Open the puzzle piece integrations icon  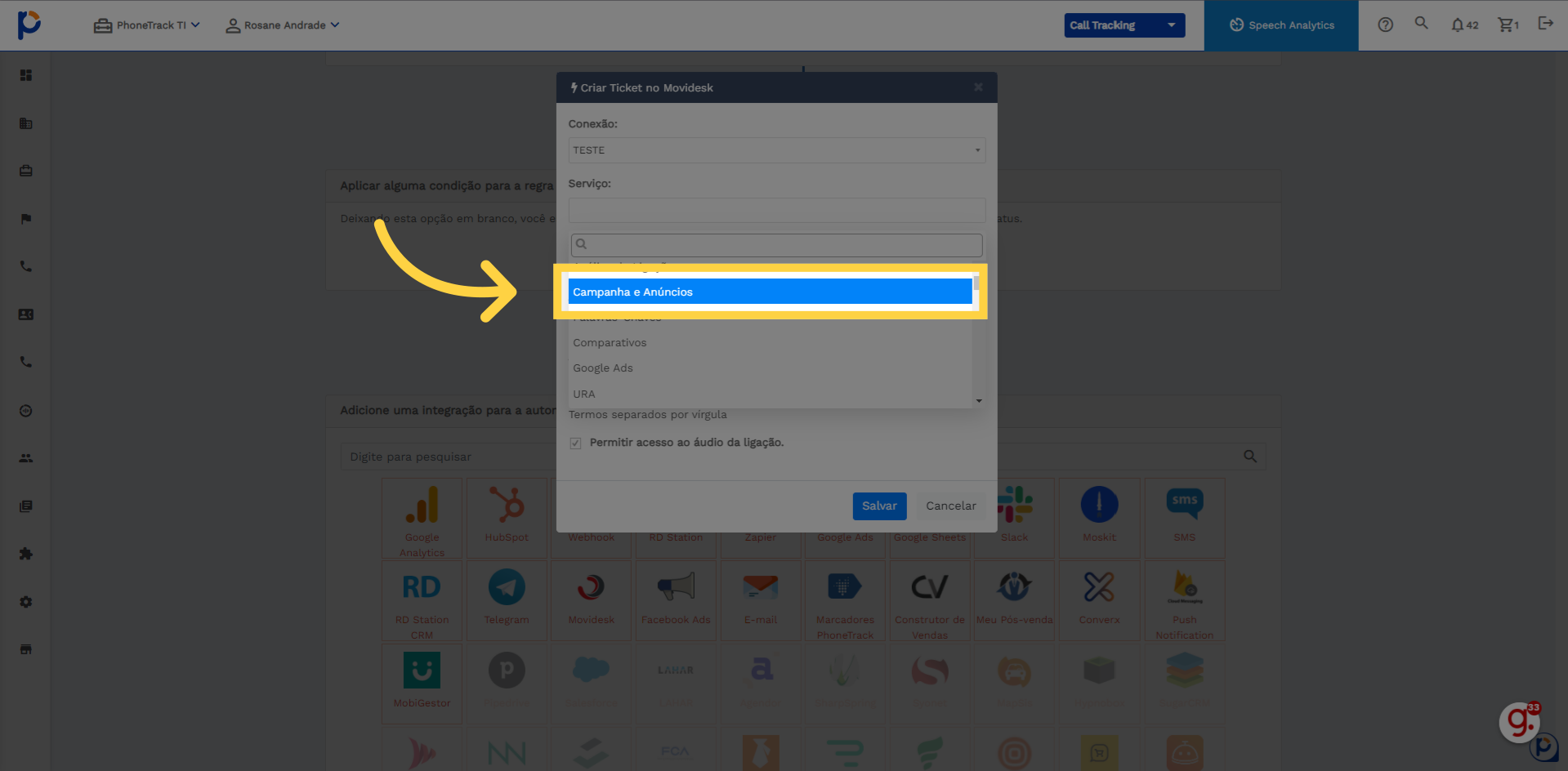coord(26,554)
